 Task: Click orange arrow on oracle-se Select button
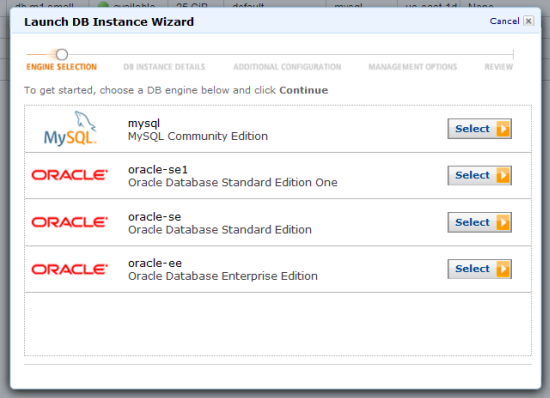pyautogui.click(x=503, y=222)
